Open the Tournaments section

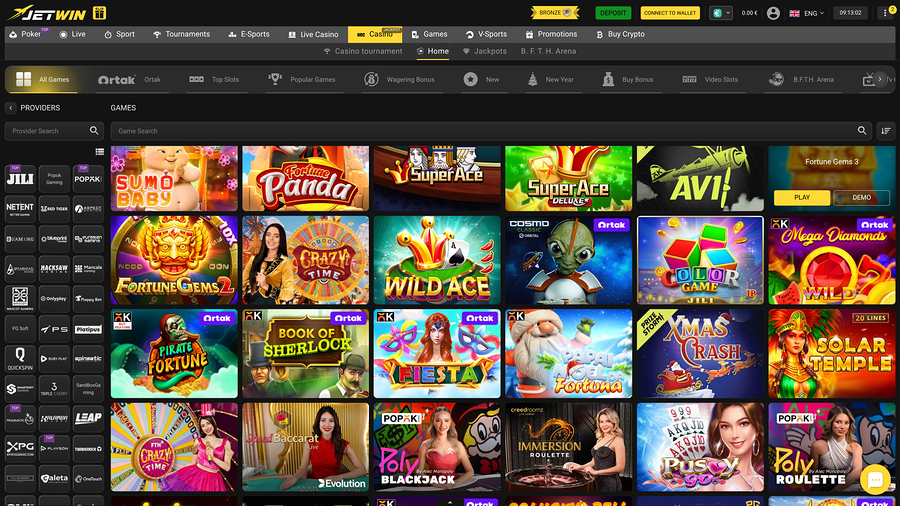tap(181, 34)
